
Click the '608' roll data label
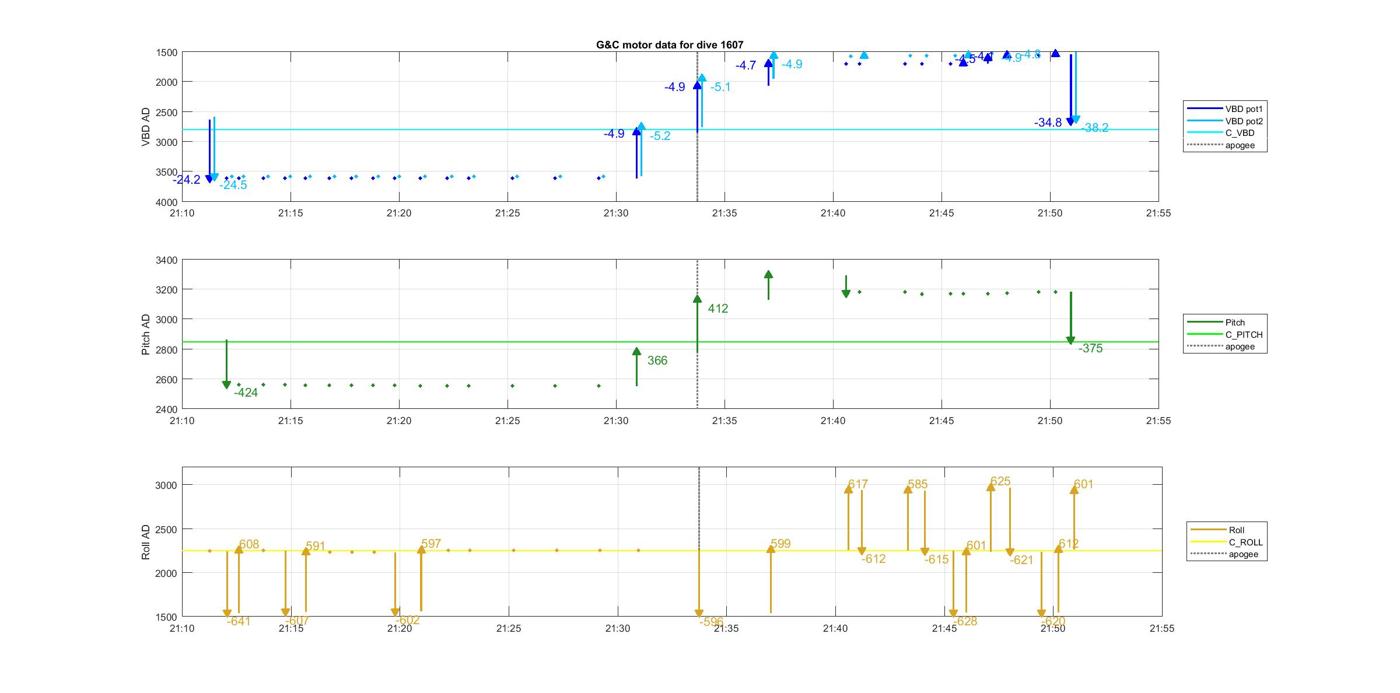click(x=249, y=544)
